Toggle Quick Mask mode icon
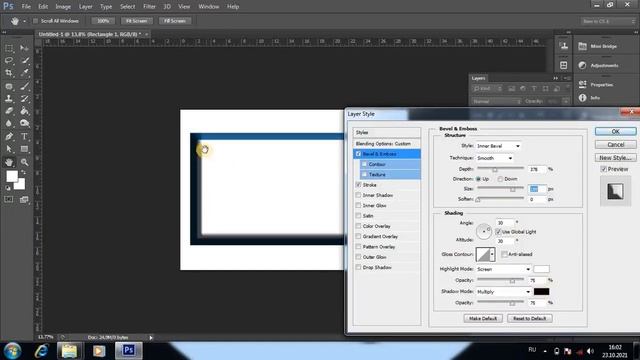The image size is (640, 360). 9,199
